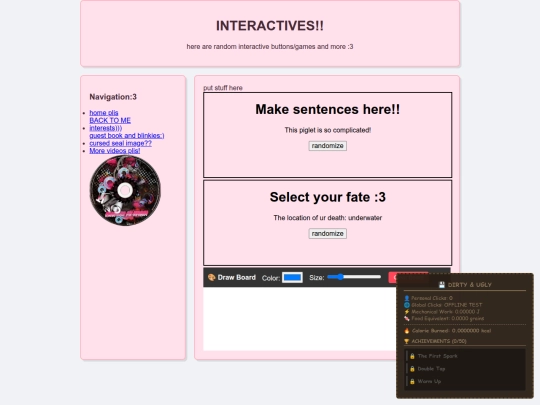The height and width of the screenshot is (405, 540).
Task: Click the candy icon by Food Equivalent
Action: click(x=407, y=319)
